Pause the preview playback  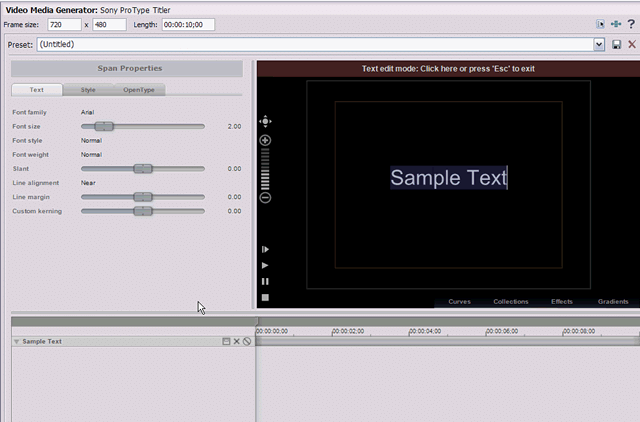265,282
